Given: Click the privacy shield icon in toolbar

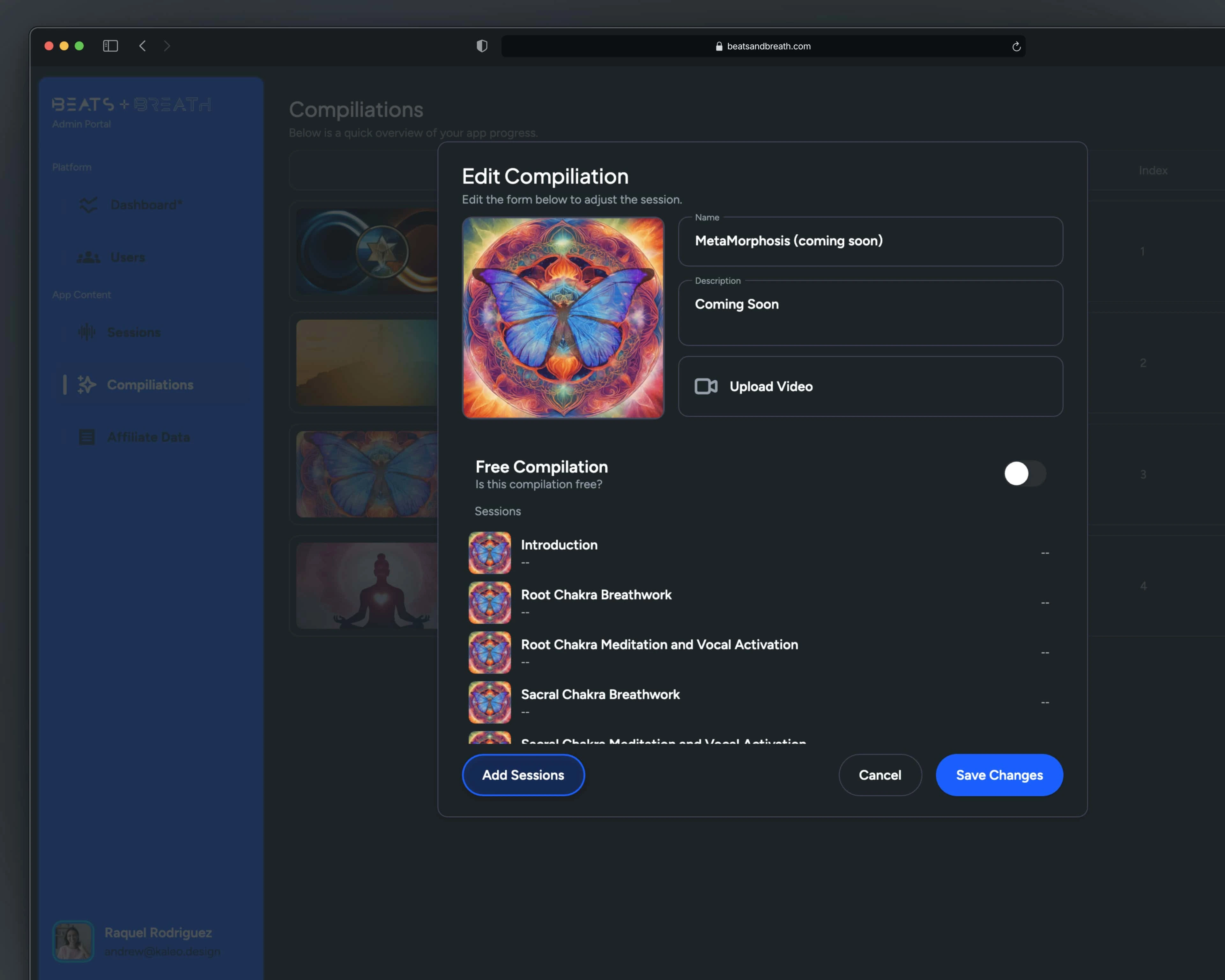Looking at the screenshot, I should pos(482,46).
